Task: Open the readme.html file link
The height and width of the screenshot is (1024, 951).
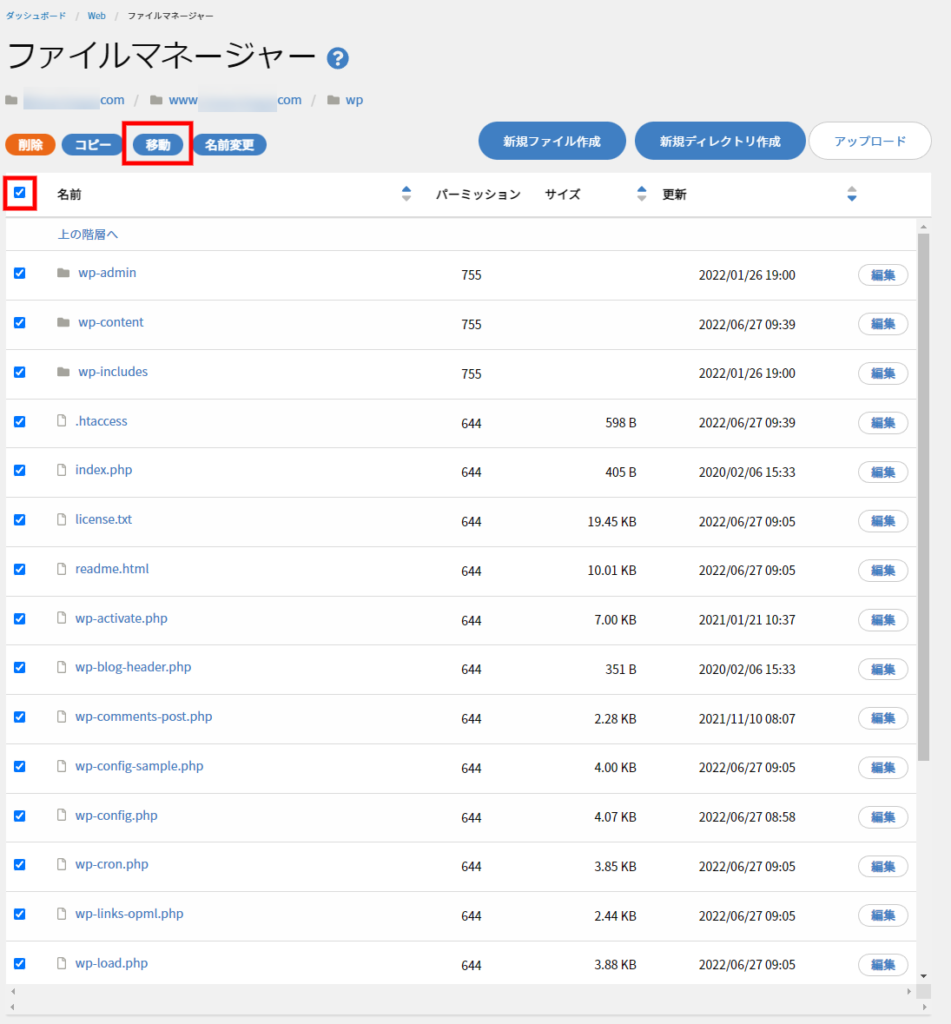Action: click(x=112, y=569)
